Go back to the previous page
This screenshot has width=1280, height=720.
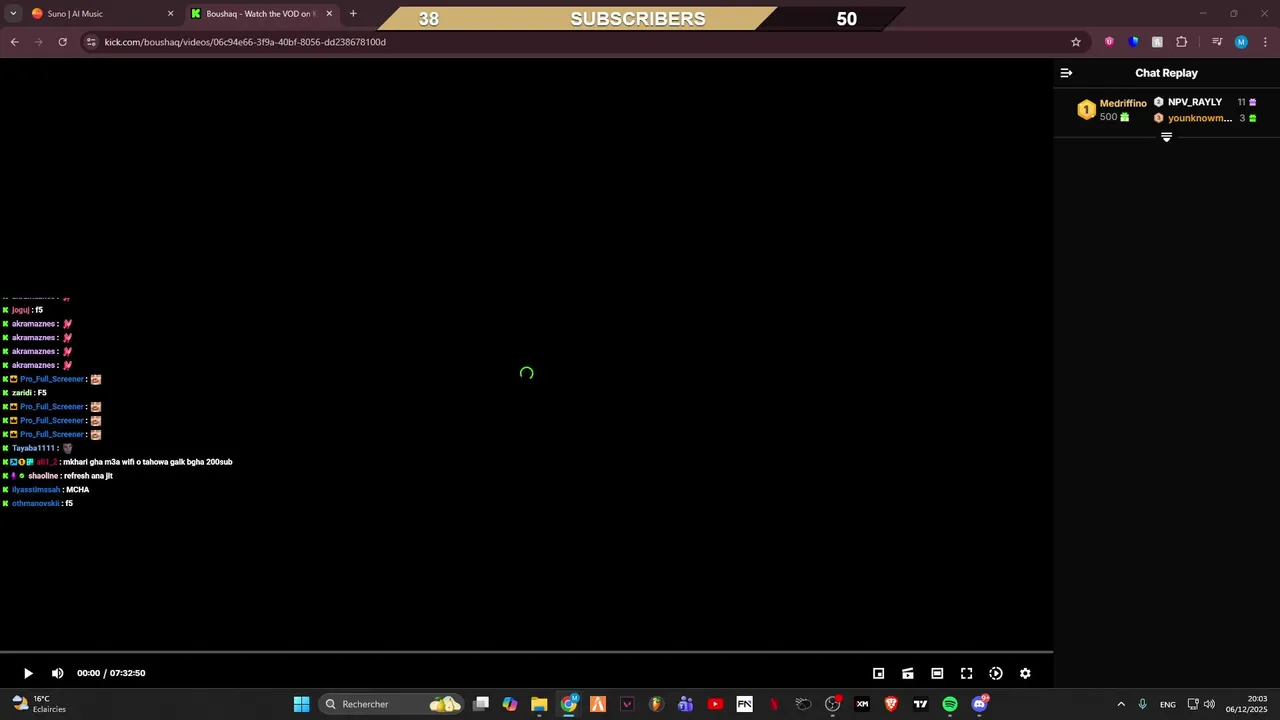[14, 42]
